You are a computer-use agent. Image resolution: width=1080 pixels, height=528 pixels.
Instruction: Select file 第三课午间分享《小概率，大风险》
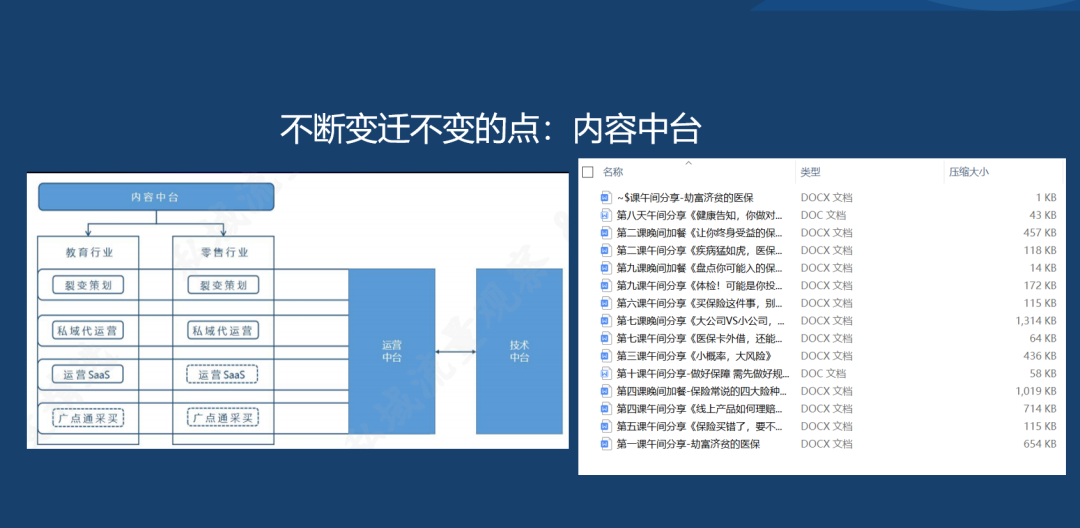[694, 356]
